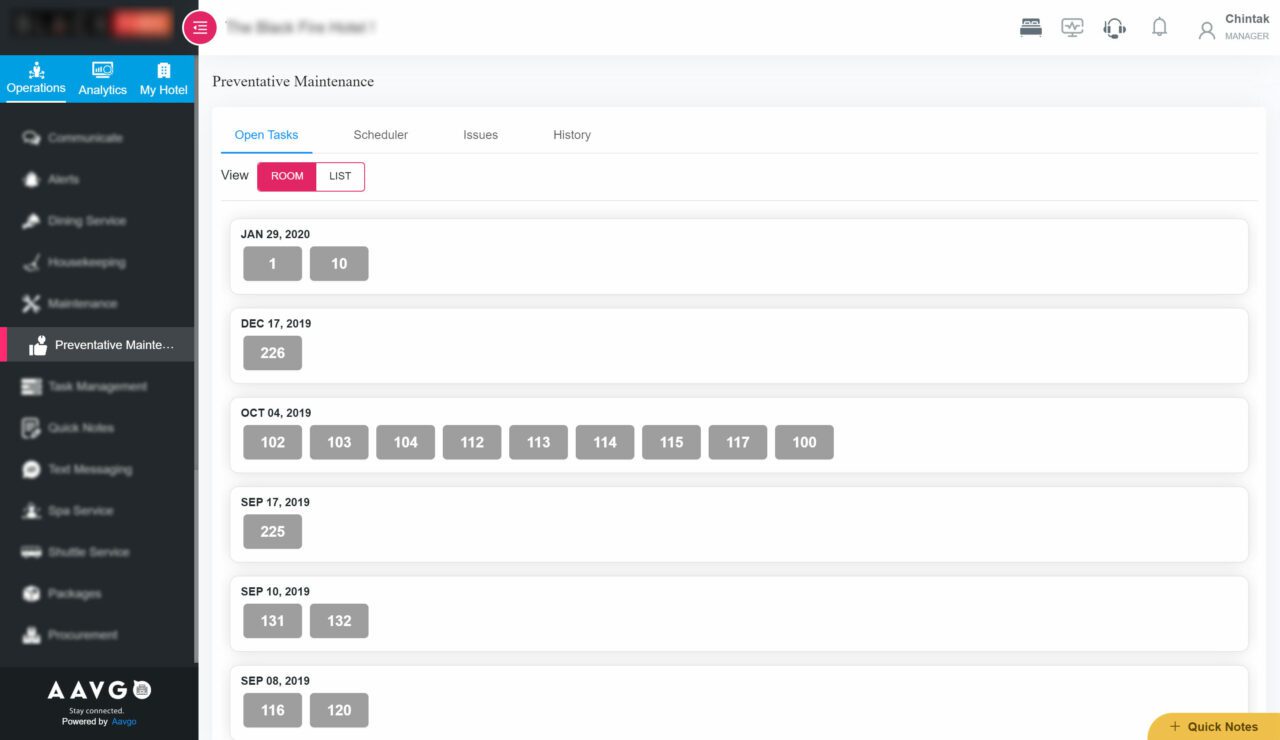Open the Chintak manager profile icon

(1206, 28)
